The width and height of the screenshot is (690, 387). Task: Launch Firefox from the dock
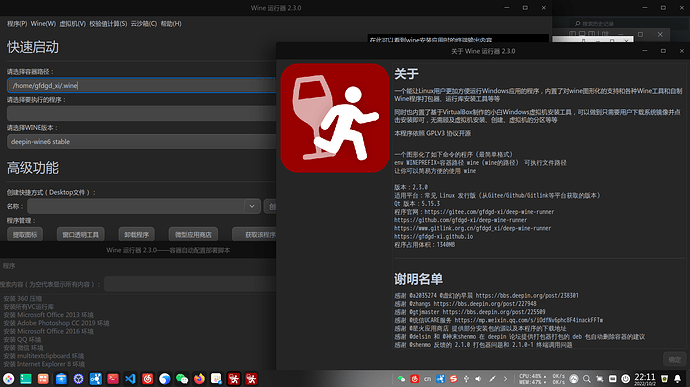click(199, 379)
